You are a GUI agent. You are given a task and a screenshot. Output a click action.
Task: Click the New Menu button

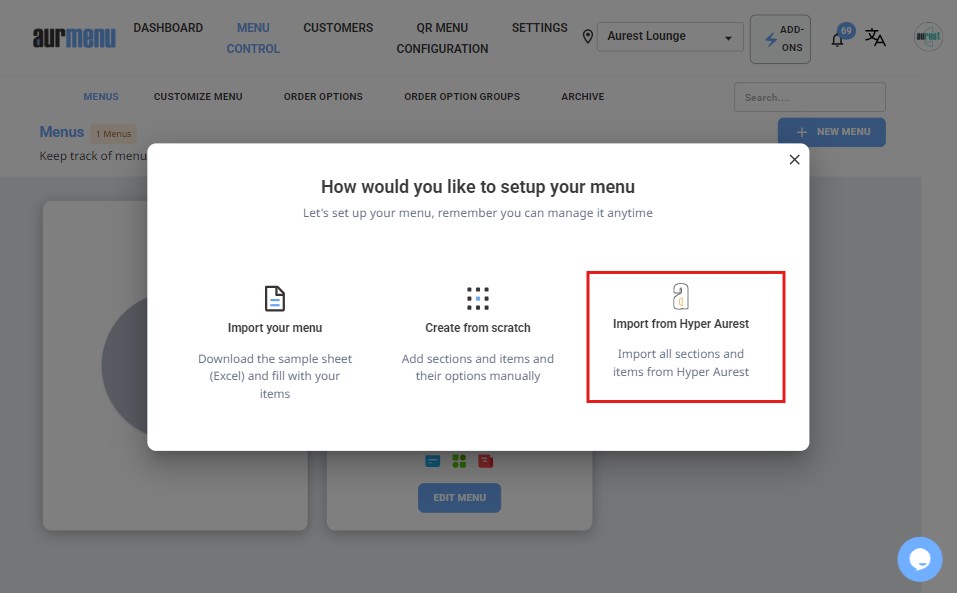click(831, 132)
